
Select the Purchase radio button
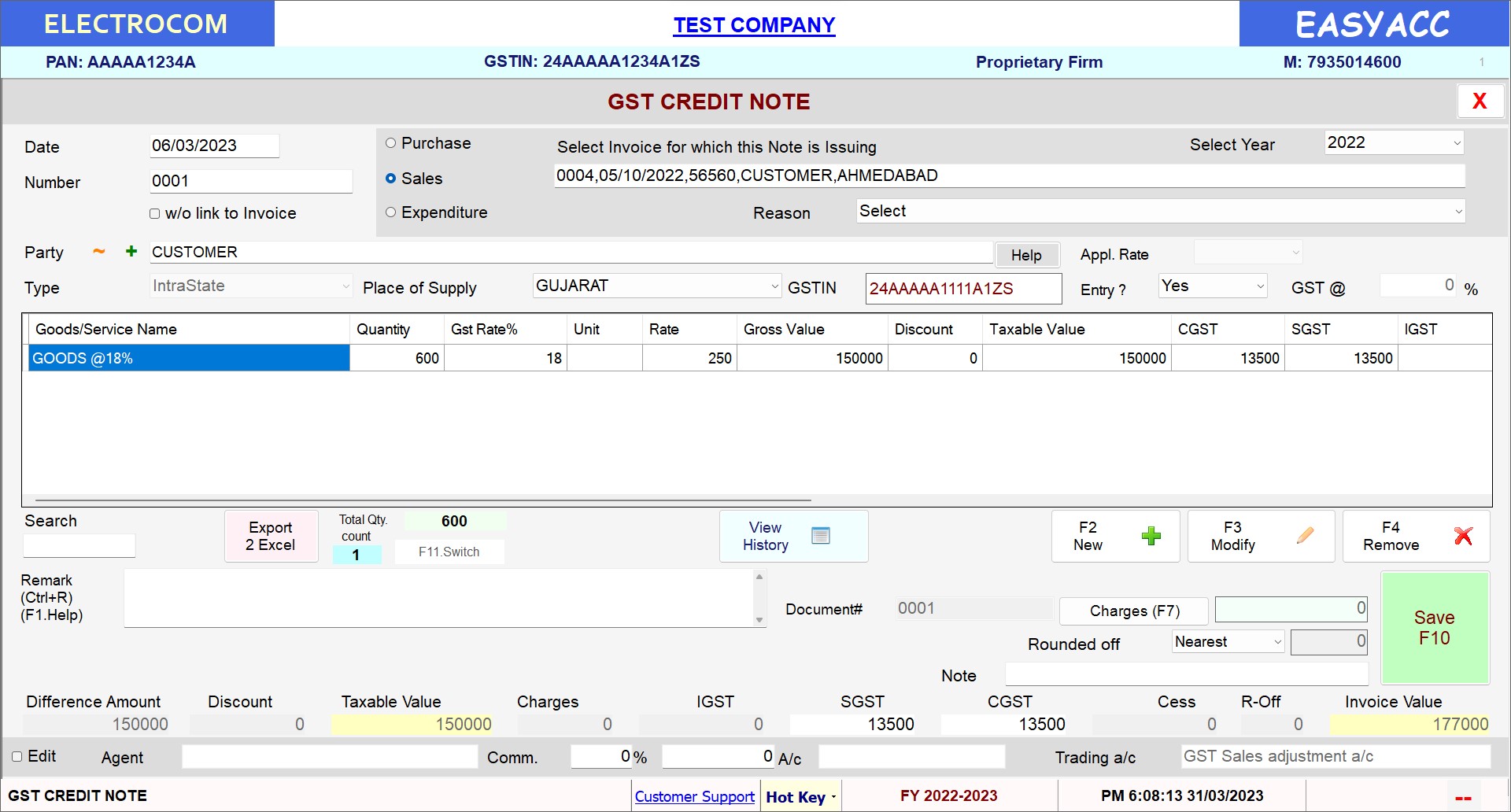(x=391, y=143)
